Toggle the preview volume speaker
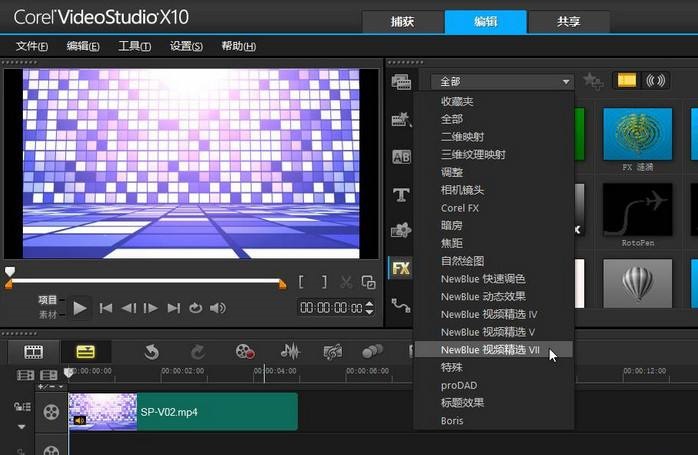Image resolution: width=698 pixels, height=455 pixels. pos(218,308)
